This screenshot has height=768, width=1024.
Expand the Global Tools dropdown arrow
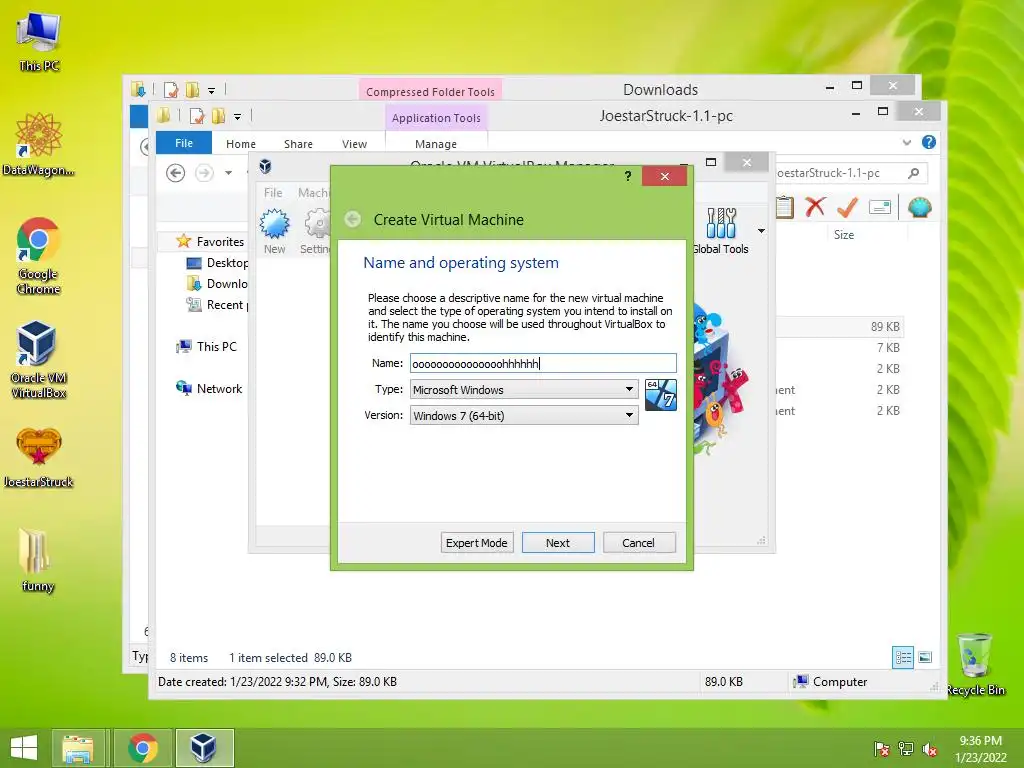click(761, 231)
